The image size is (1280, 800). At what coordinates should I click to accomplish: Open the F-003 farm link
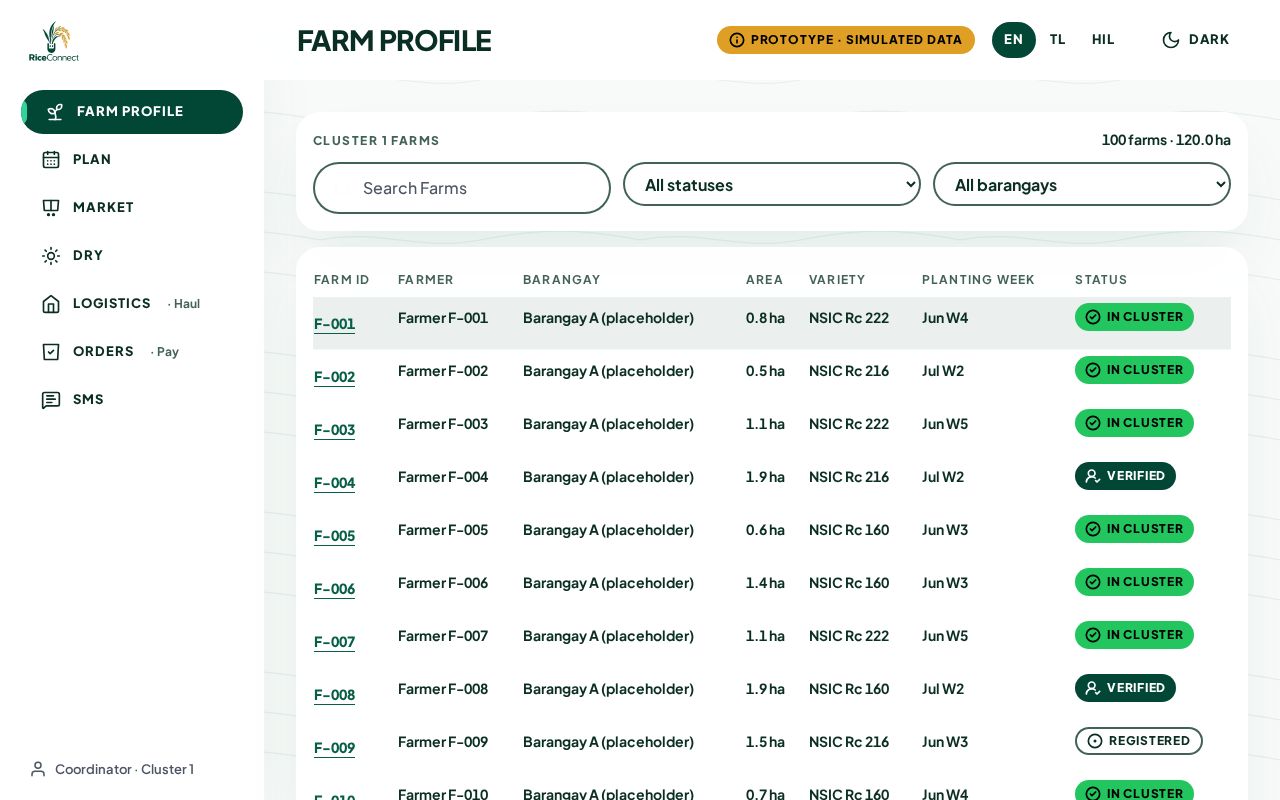(x=334, y=430)
